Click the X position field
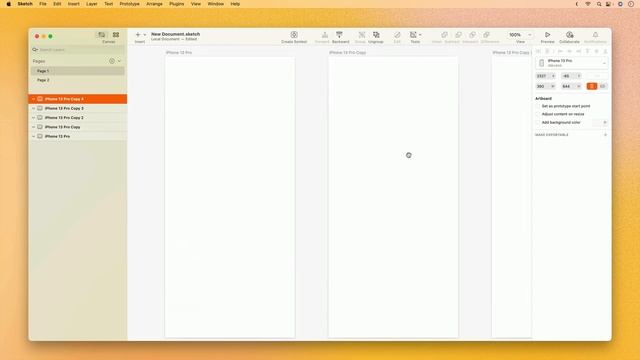The height and width of the screenshot is (360, 640). pos(546,76)
